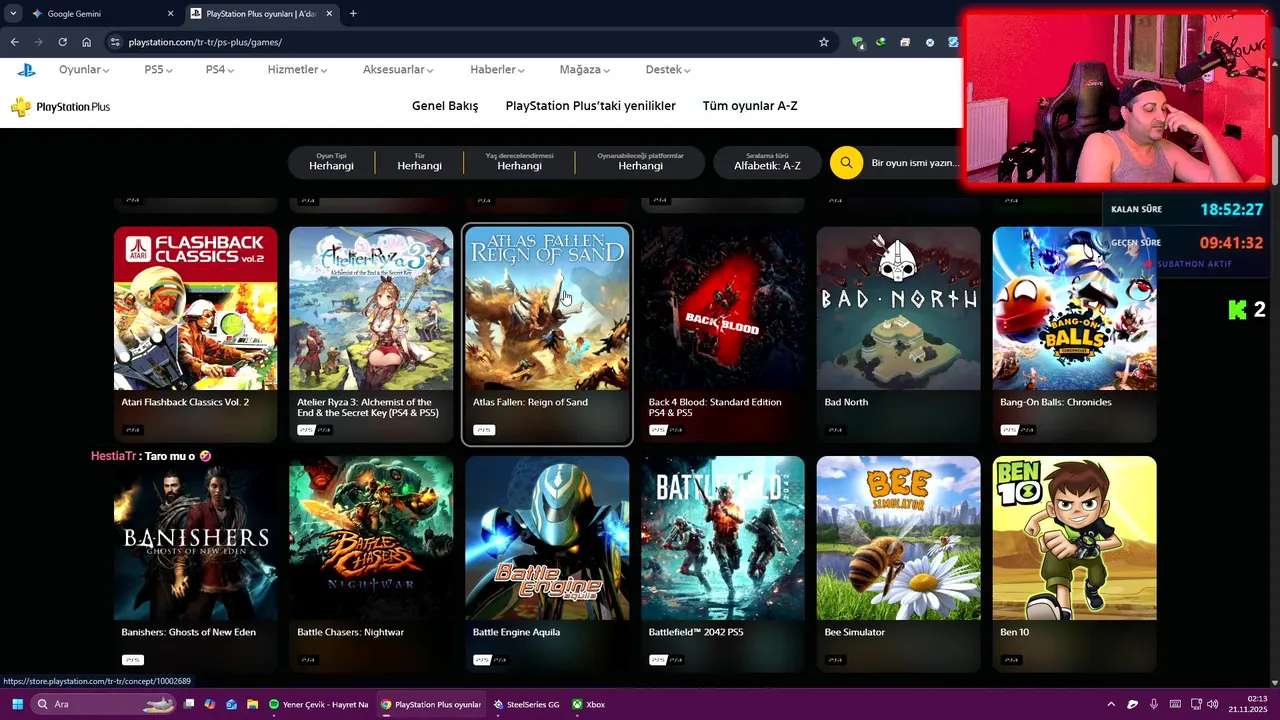Click the browser back arrow
1280x720 pixels.
pyautogui.click(x=14, y=42)
